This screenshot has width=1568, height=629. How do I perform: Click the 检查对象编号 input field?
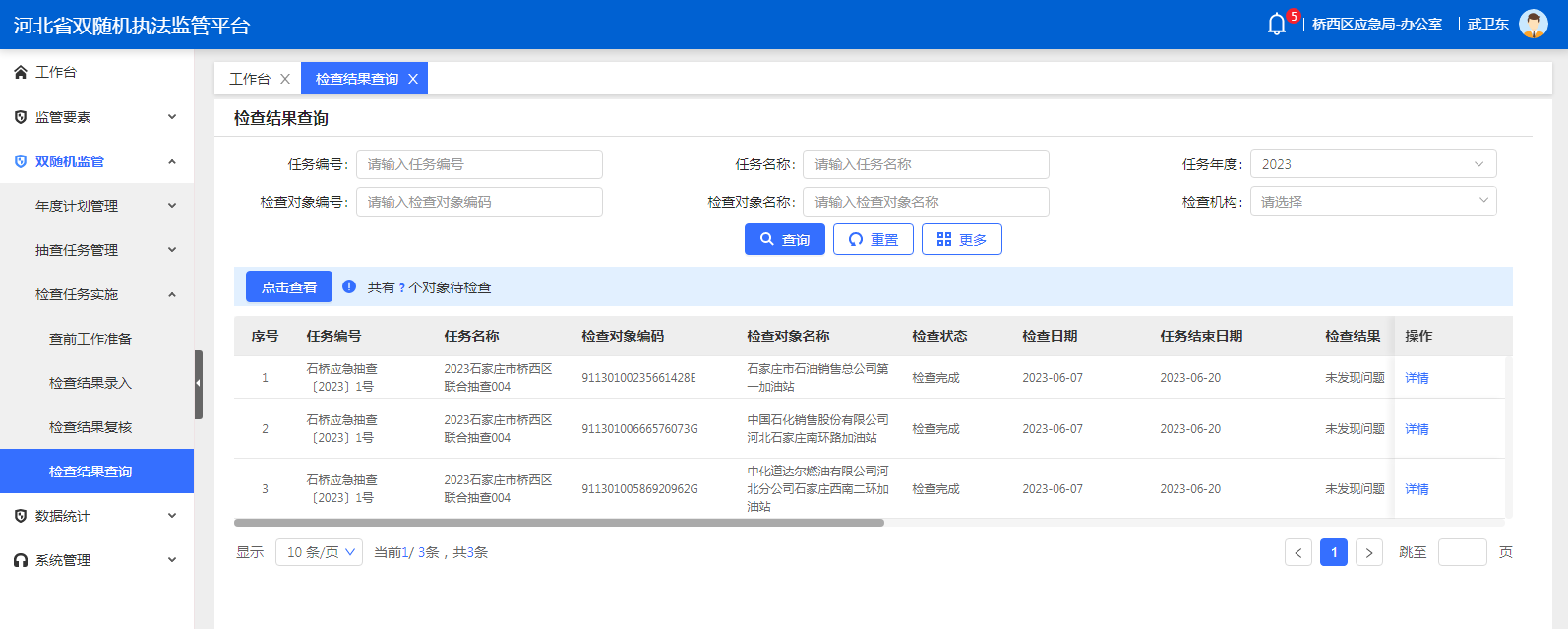pos(479,202)
